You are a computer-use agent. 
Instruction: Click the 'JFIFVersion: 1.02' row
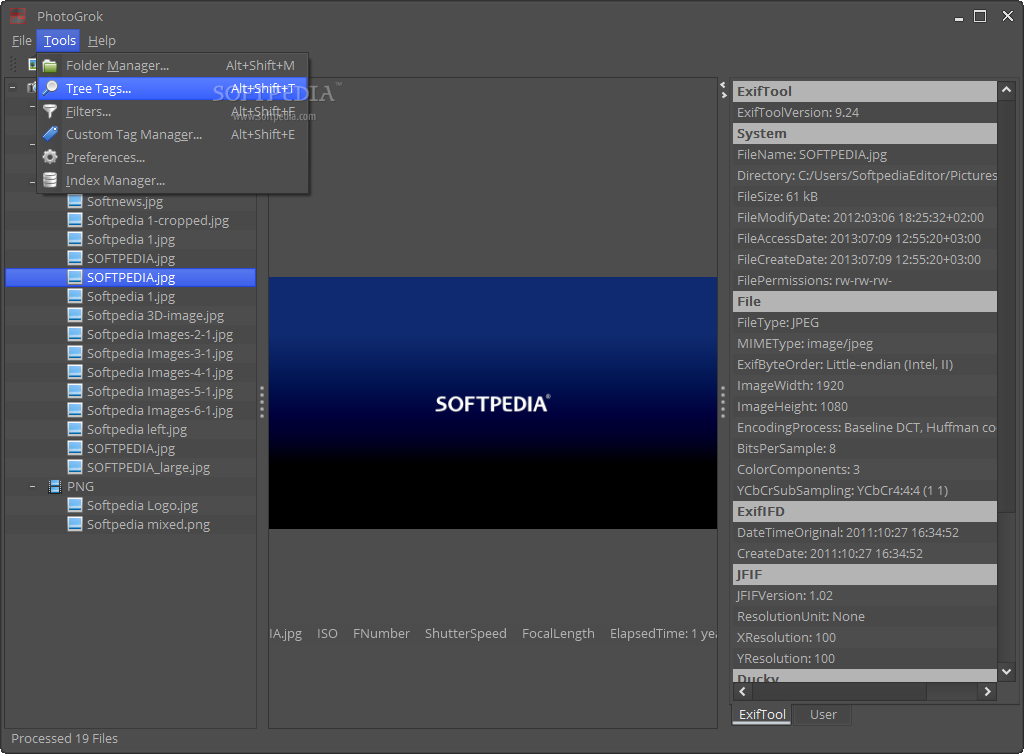pyautogui.click(x=865, y=595)
